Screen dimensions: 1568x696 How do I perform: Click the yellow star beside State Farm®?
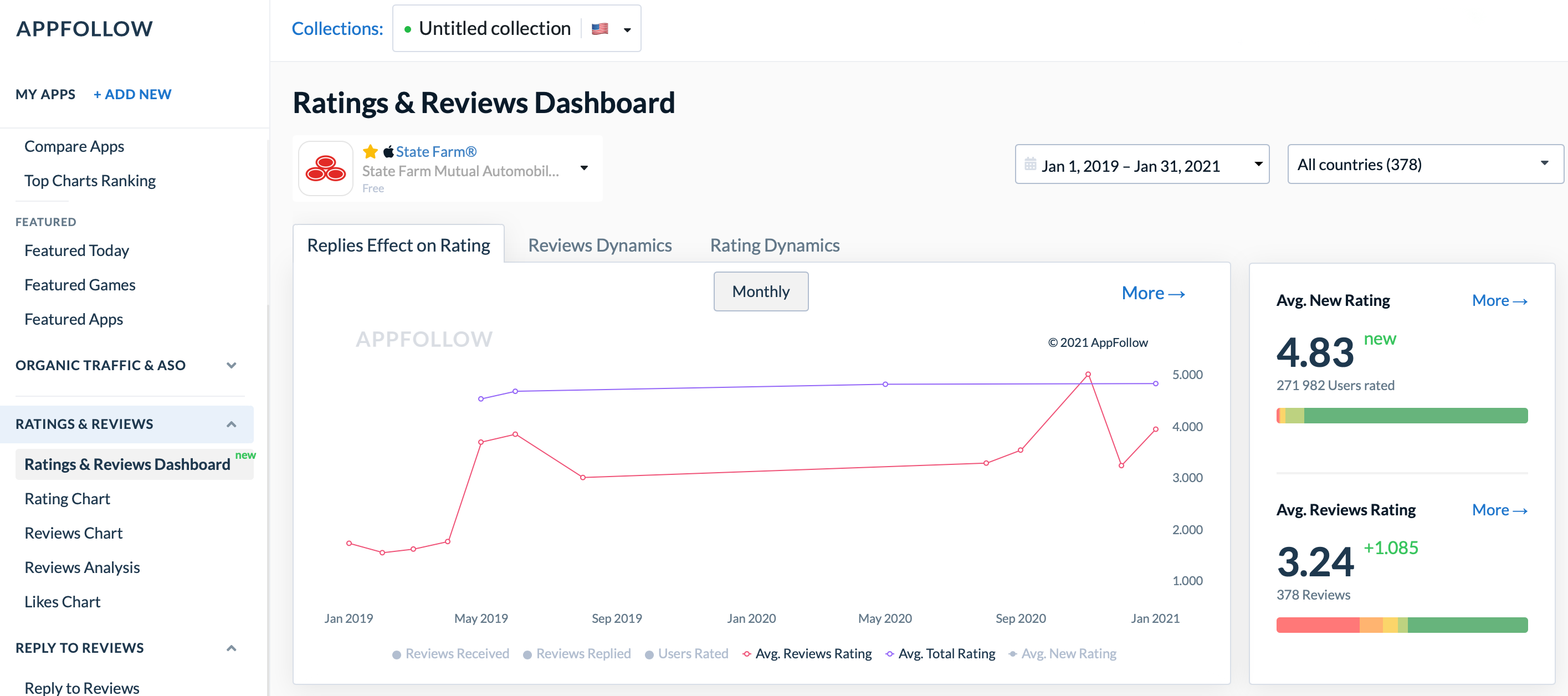pyautogui.click(x=370, y=151)
